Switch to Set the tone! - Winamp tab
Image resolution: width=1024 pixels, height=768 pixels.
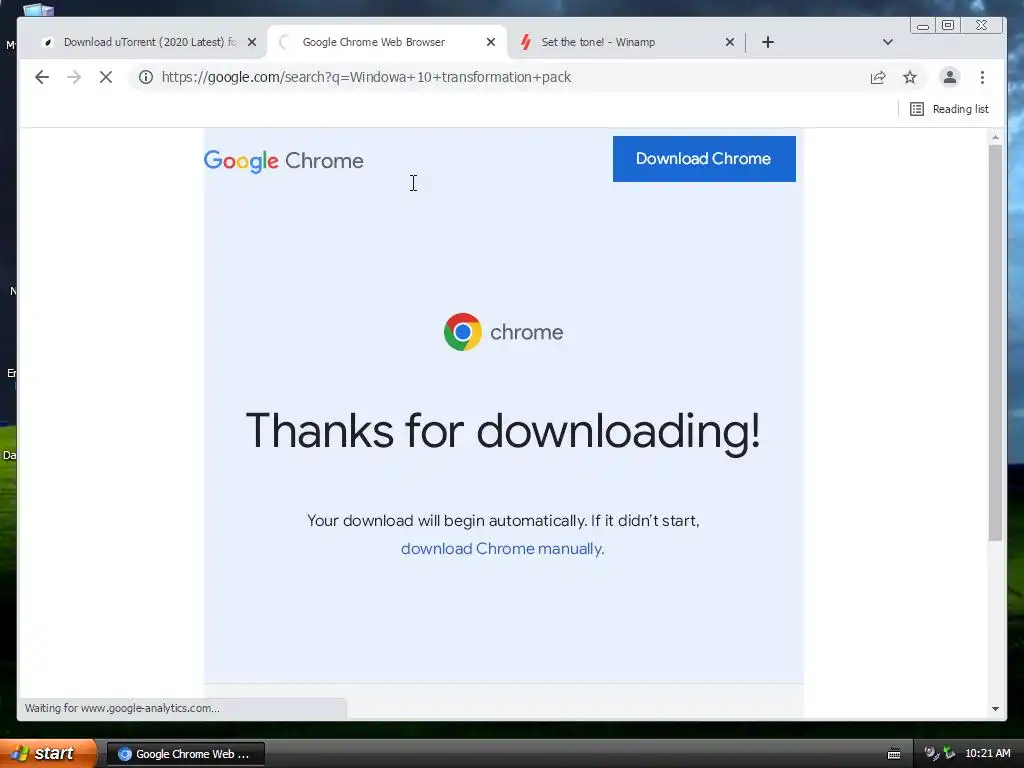[627, 42]
